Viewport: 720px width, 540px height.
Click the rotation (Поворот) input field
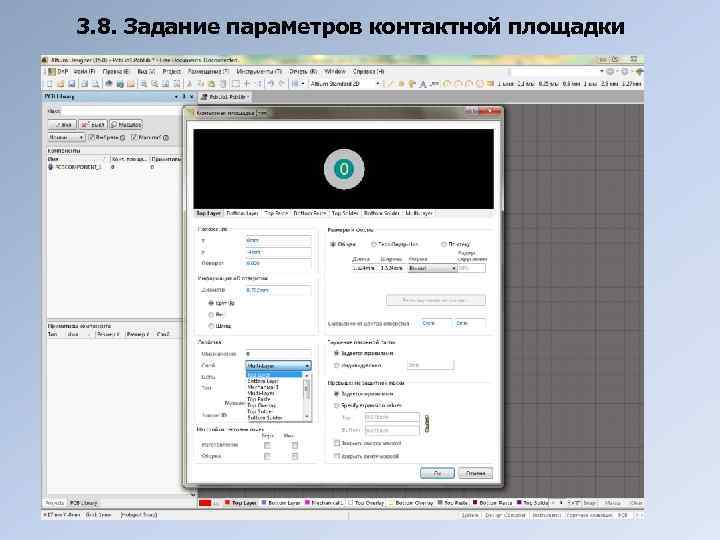(278, 264)
